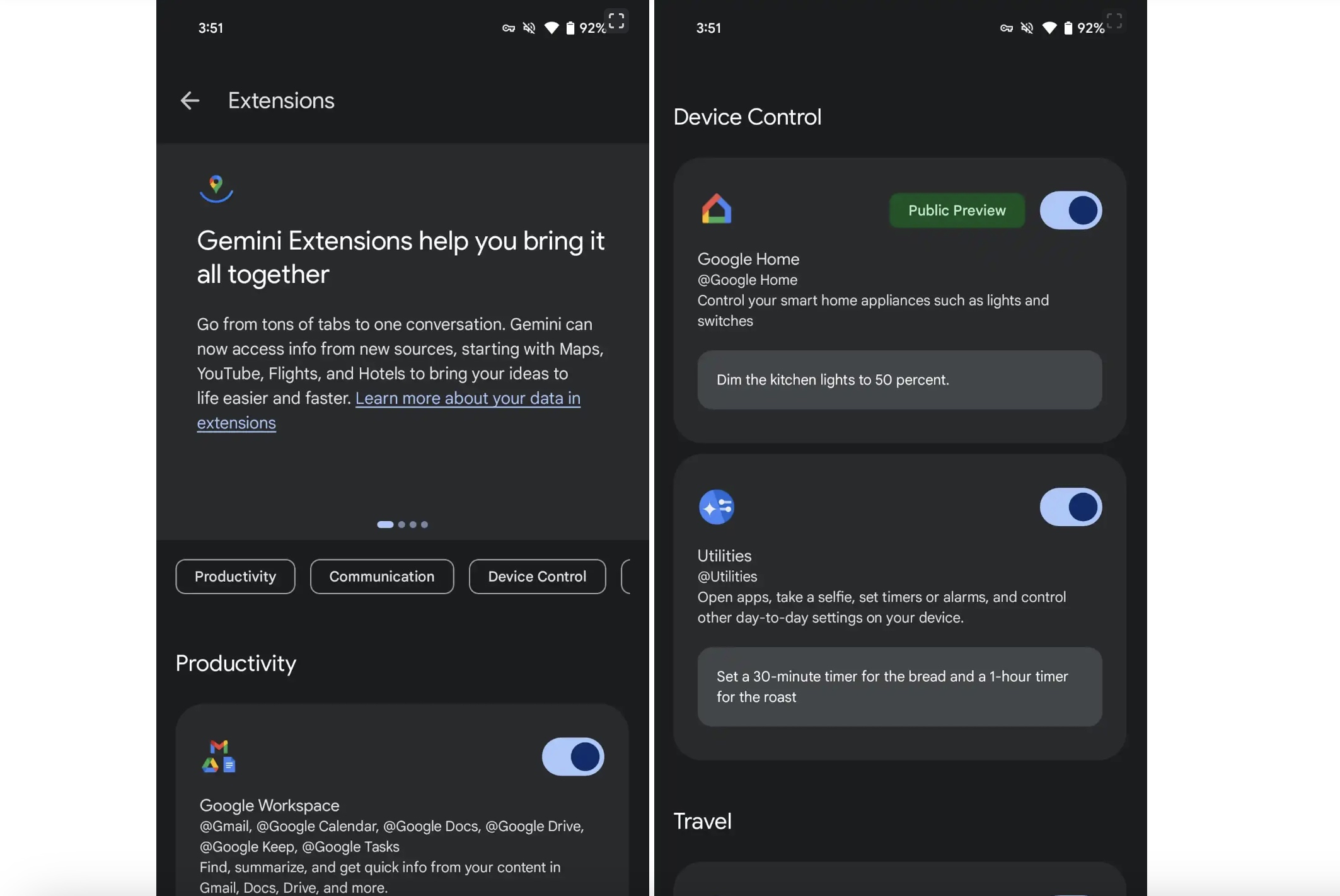
Task: Click the Google Workspace card title
Action: (x=269, y=805)
